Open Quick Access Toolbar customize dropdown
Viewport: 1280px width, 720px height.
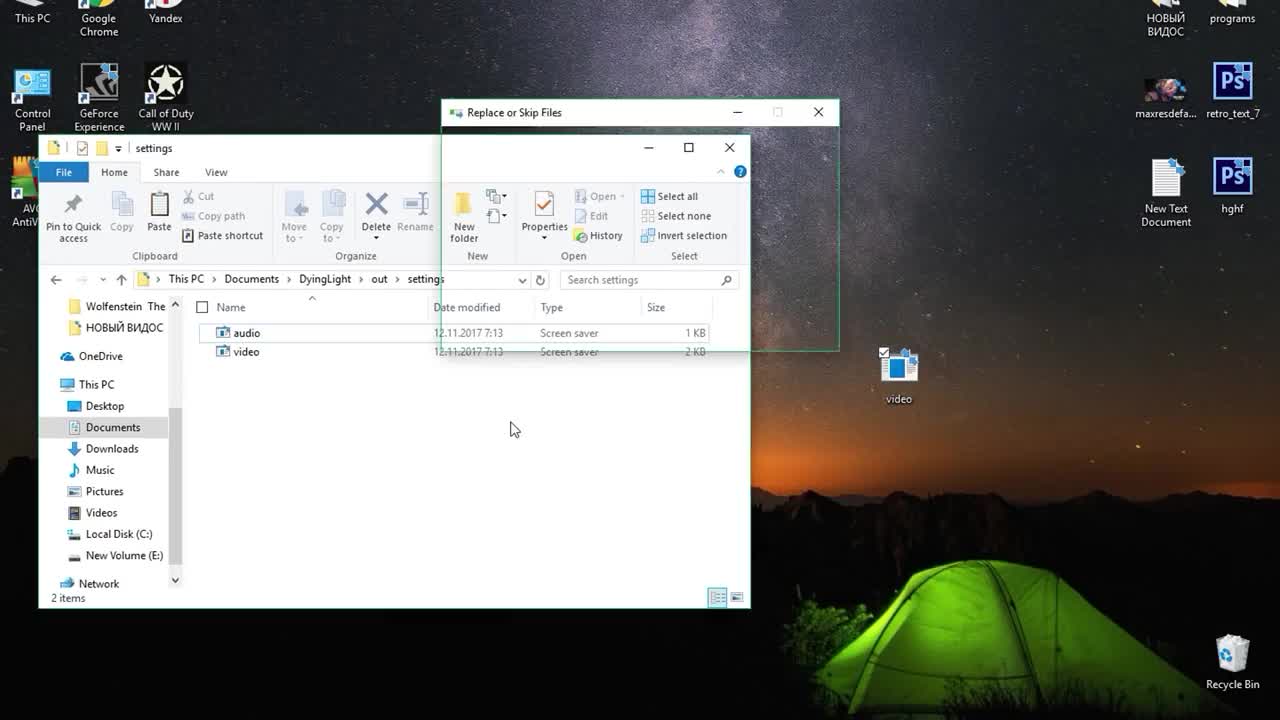point(118,149)
